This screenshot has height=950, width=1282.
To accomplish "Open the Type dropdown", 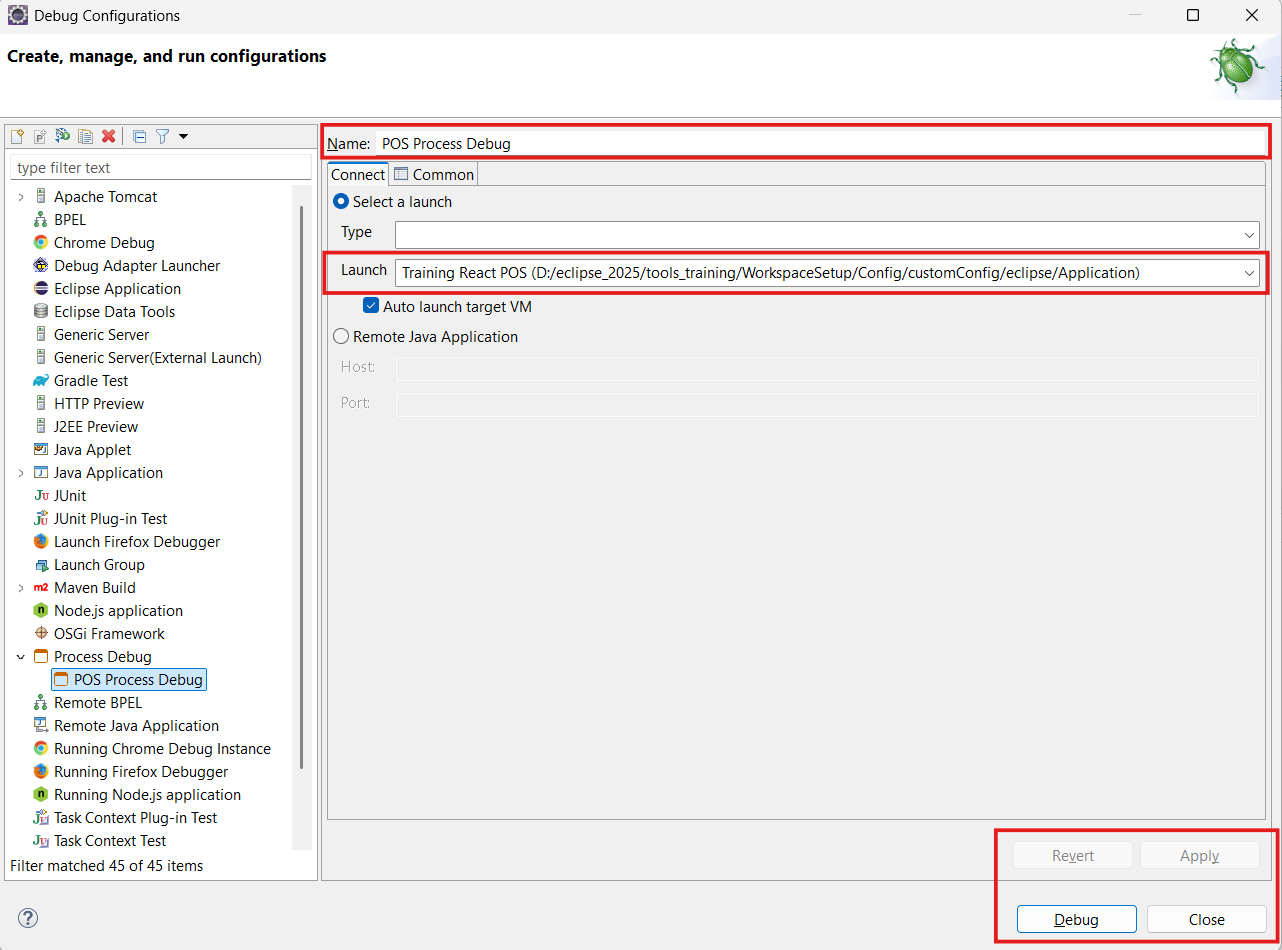I will (1249, 234).
